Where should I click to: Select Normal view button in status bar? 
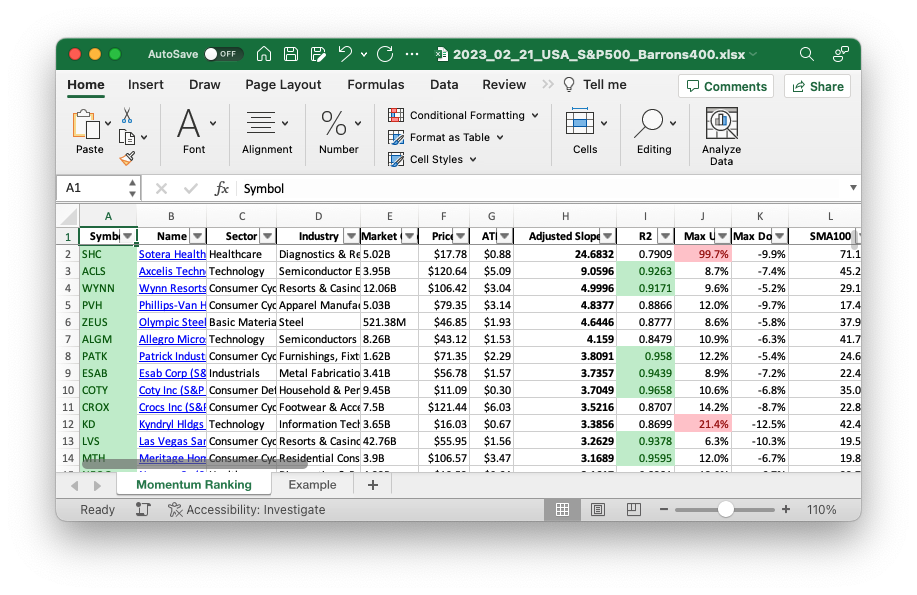(x=562, y=509)
